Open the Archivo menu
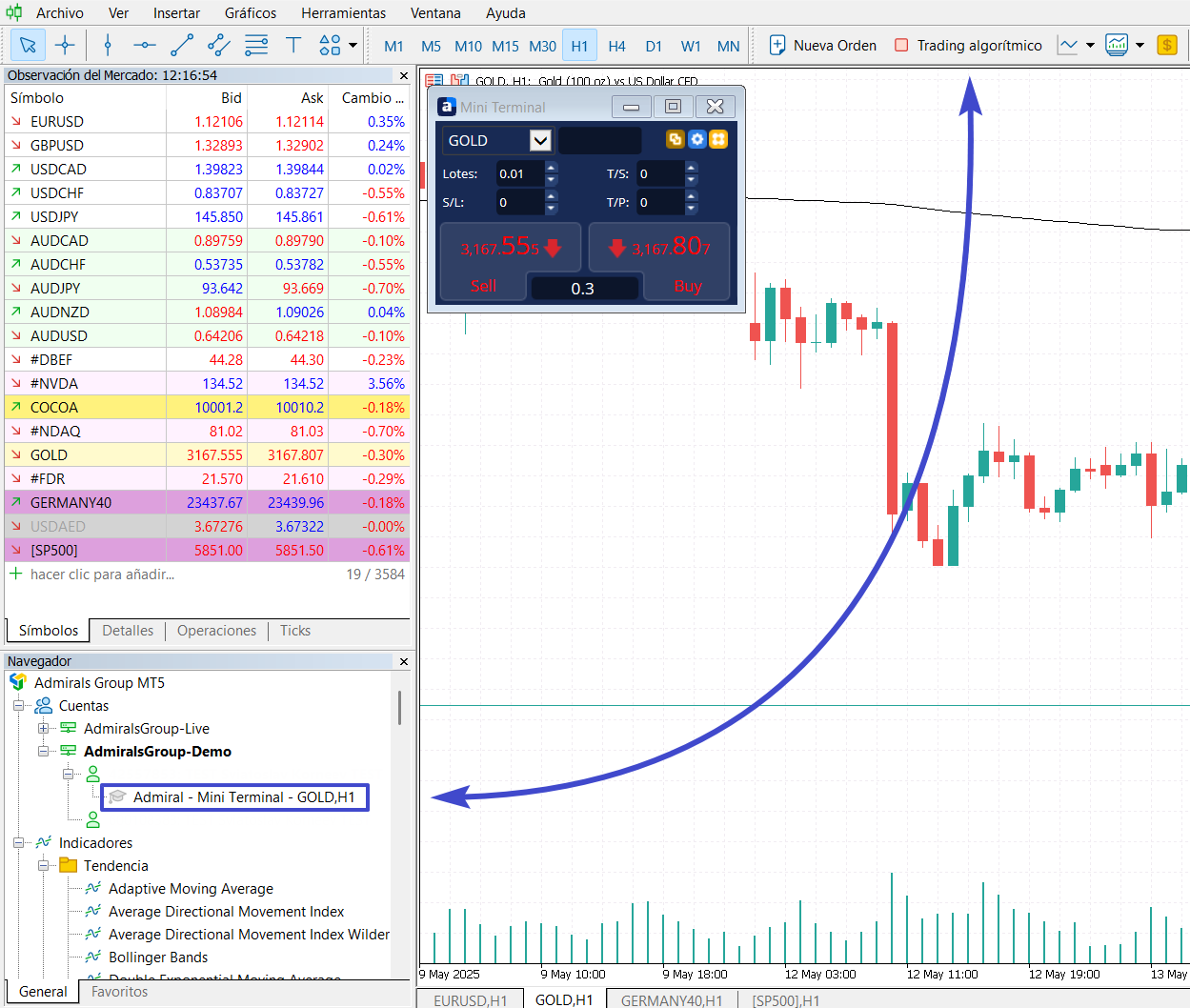Viewport: 1190px width, 1008px height. [60, 12]
